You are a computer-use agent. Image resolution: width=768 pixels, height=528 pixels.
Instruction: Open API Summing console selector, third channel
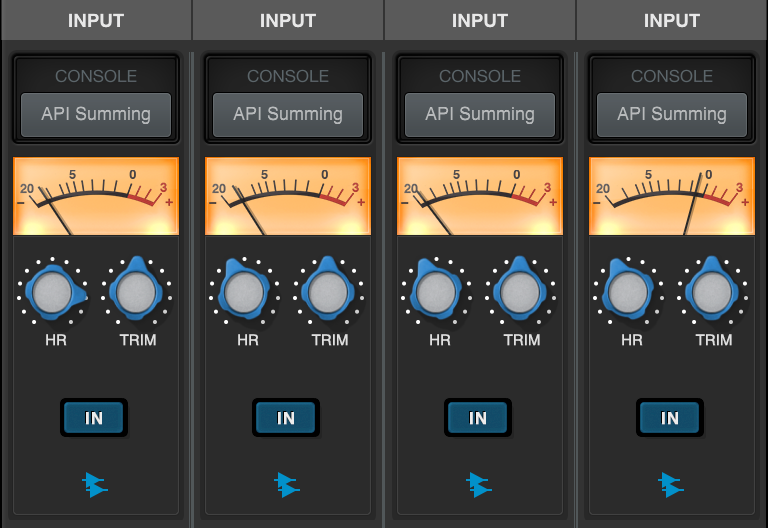coord(480,115)
